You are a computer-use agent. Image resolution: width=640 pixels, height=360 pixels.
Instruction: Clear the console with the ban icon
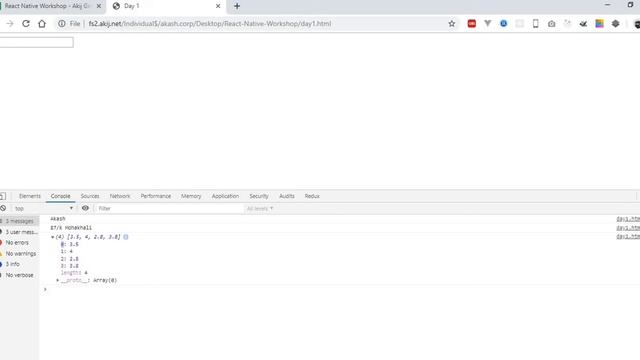pos(3,208)
